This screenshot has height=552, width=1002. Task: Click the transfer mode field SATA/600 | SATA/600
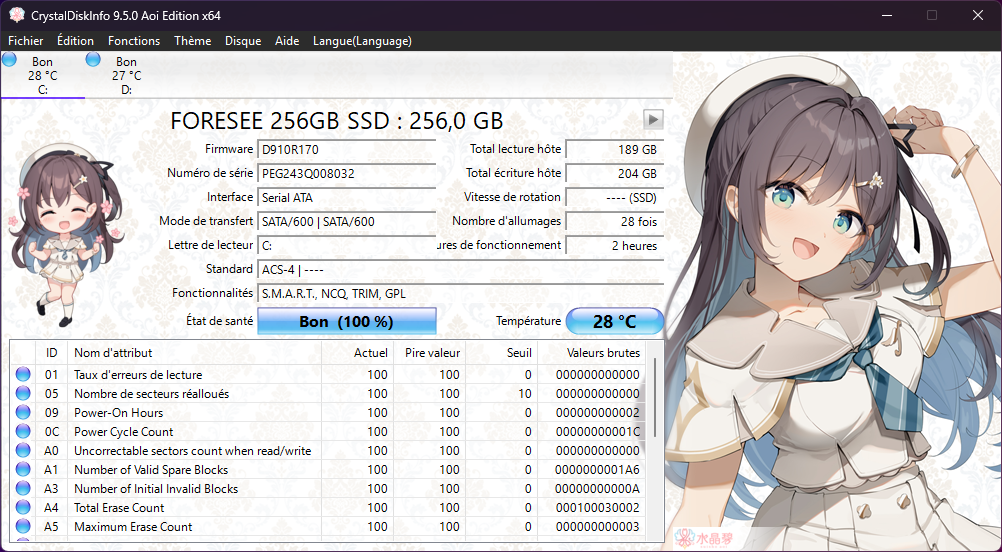click(x=346, y=222)
